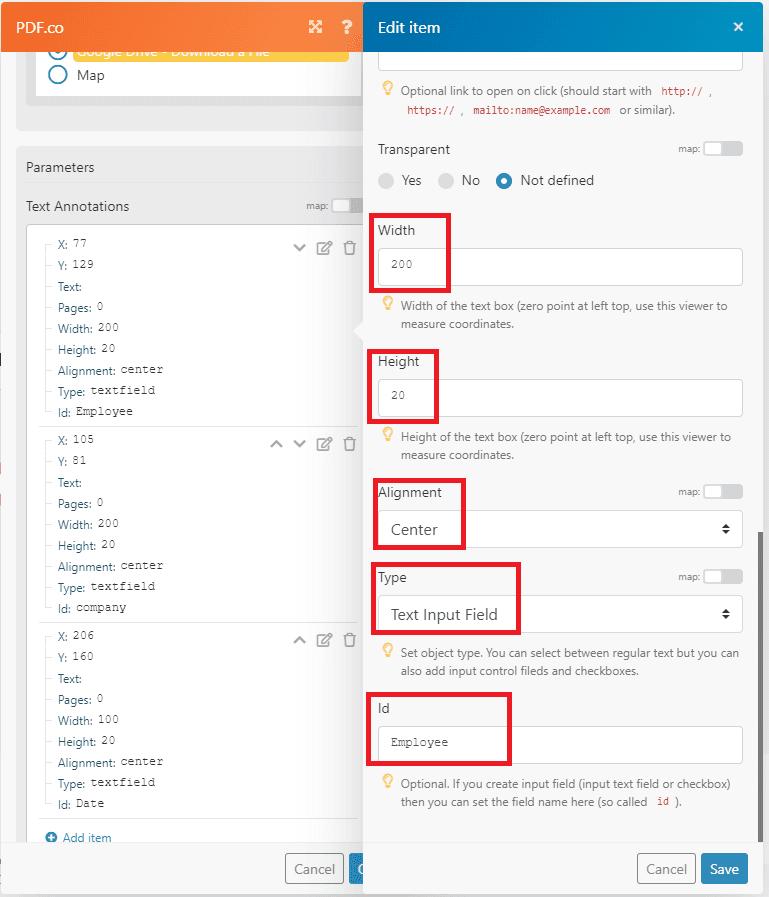
Task: Delete the Employee annotation item
Action: (x=349, y=248)
